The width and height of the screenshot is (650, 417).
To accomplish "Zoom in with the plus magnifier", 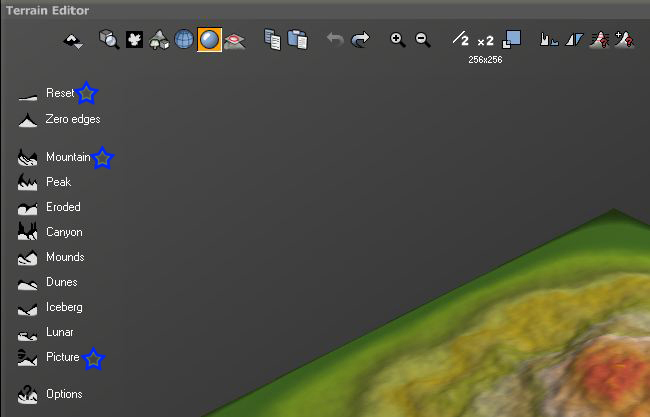I will pos(398,40).
